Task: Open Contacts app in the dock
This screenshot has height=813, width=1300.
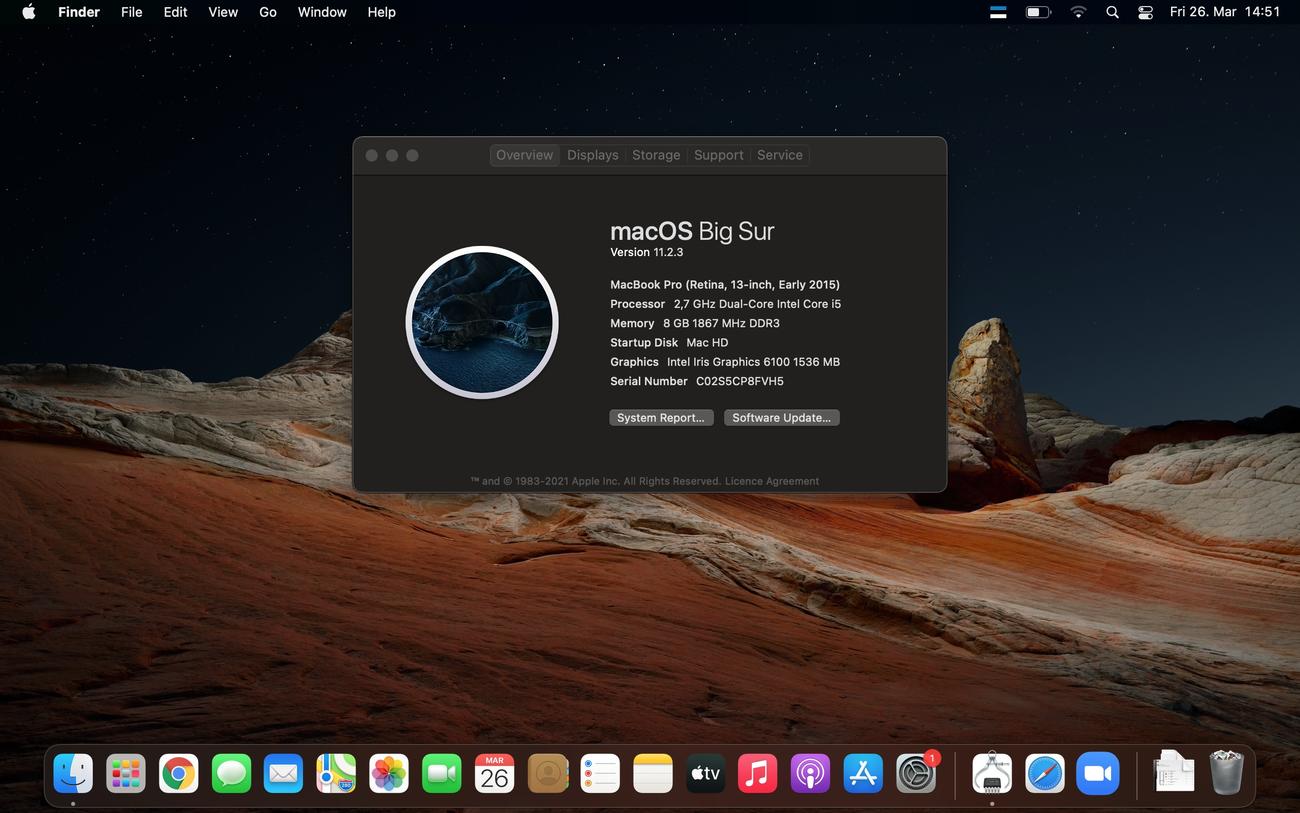Action: [547, 773]
